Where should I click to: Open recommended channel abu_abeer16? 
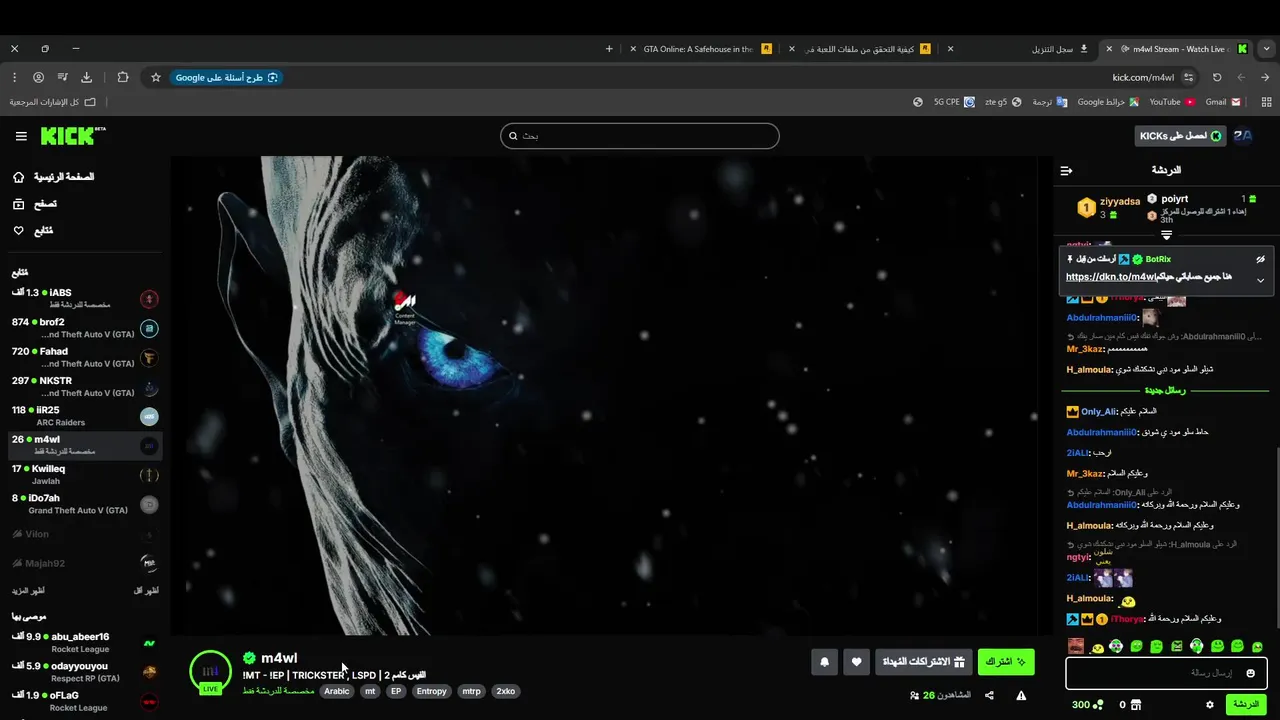click(x=81, y=642)
